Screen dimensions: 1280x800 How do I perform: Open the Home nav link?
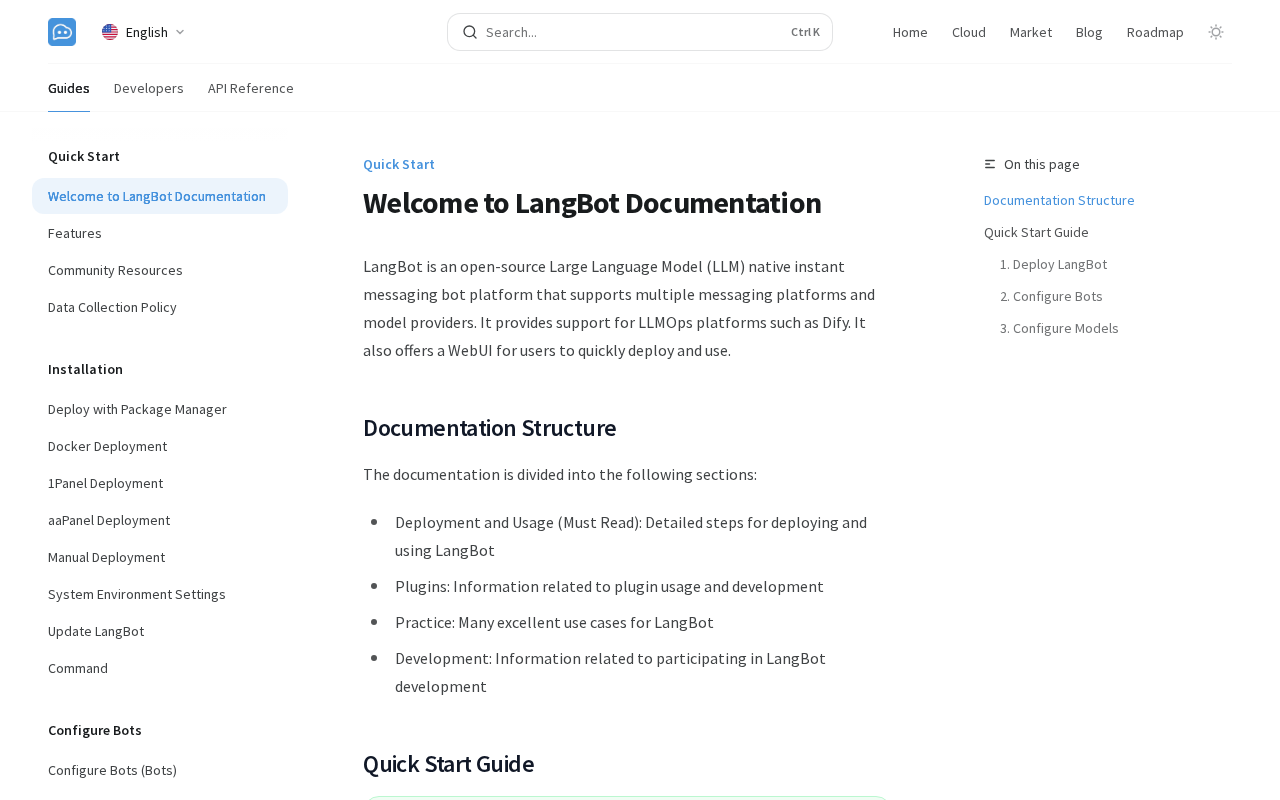tap(910, 32)
